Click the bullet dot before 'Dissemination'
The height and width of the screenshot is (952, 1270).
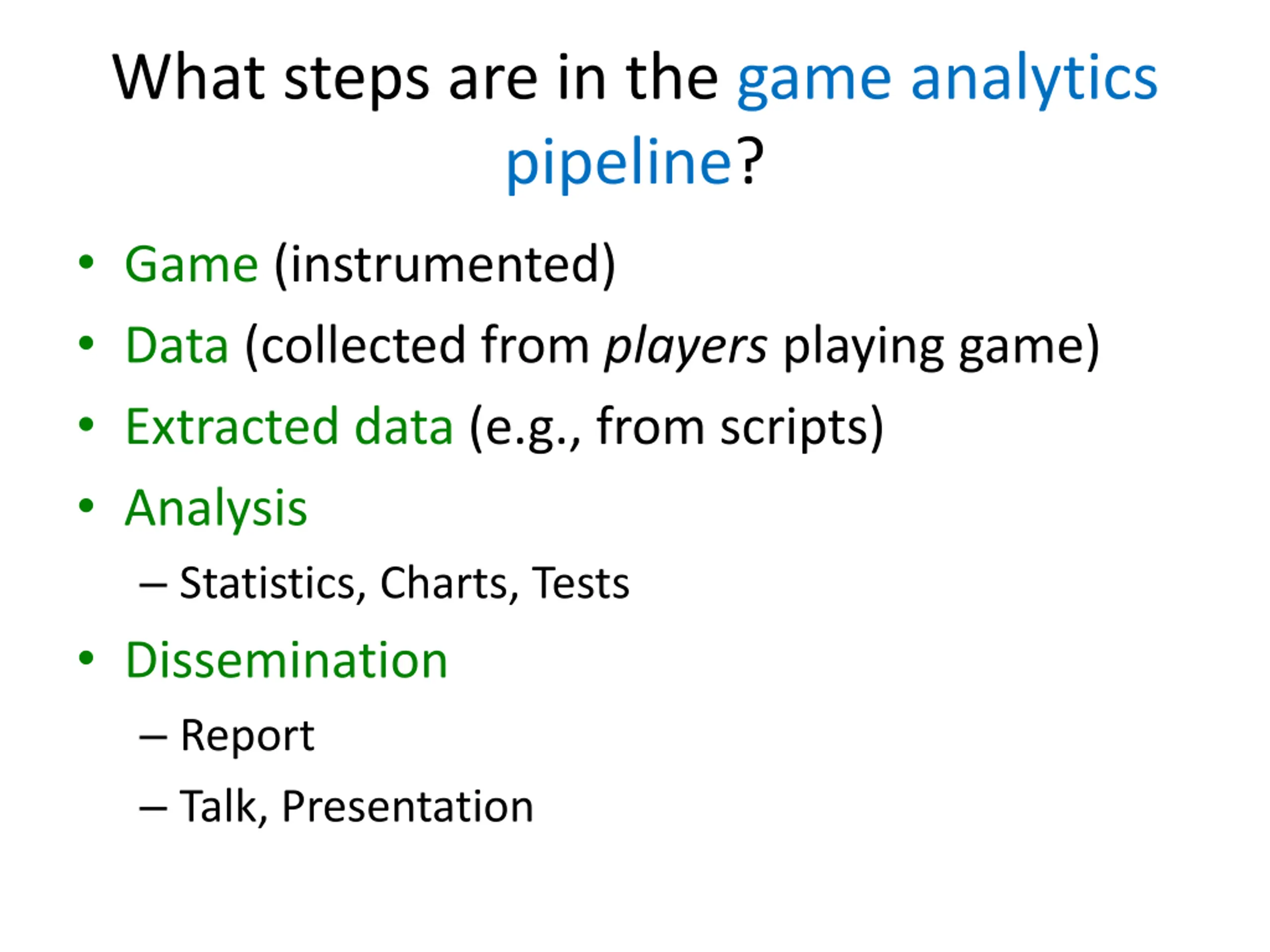(x=86, y=658)
